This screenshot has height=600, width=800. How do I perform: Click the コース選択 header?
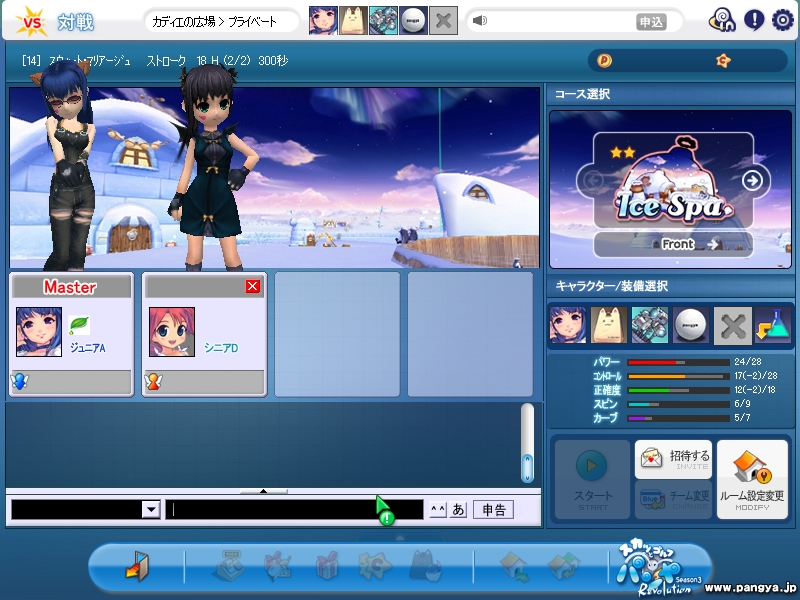(x=582, y=94)
